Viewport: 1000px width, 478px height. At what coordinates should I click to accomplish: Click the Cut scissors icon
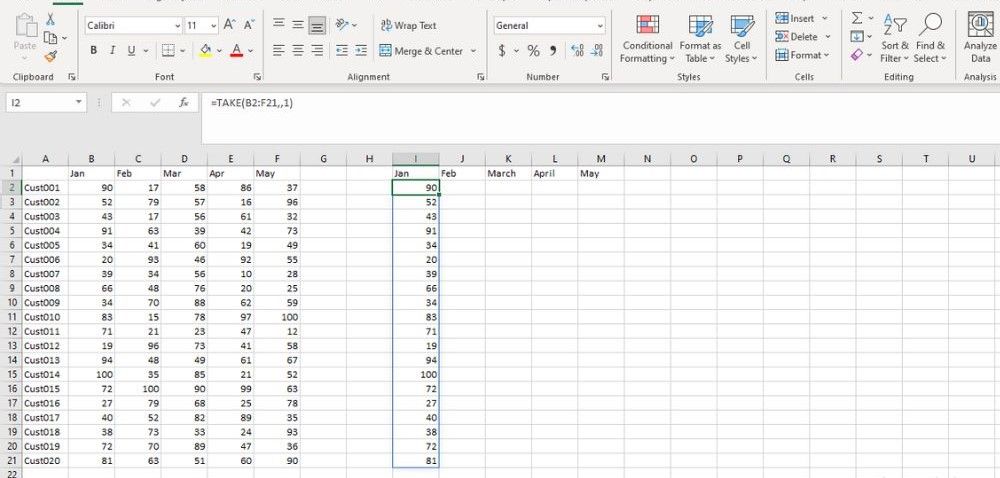[51, 19]
